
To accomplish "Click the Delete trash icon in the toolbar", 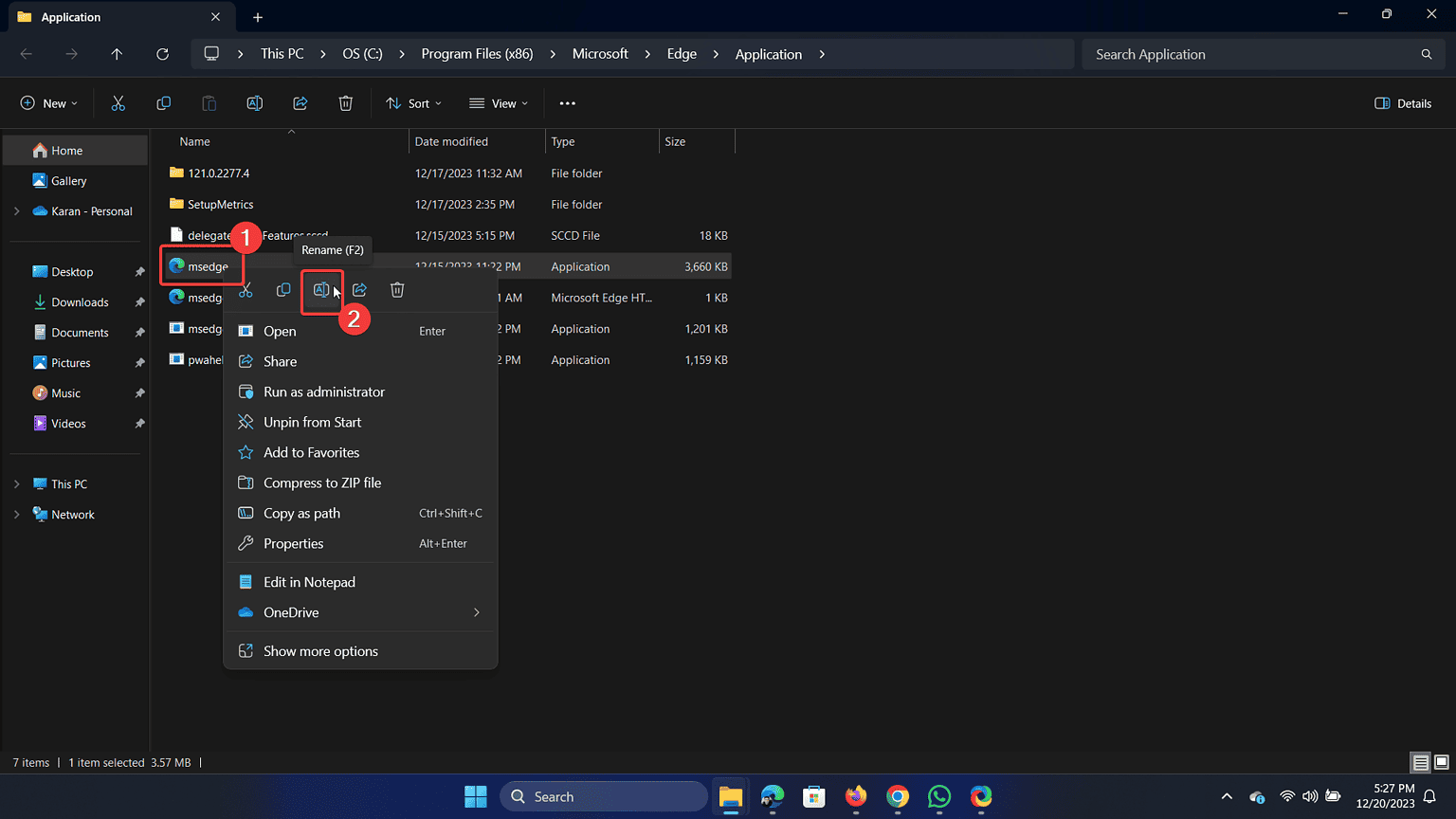I will [x=345, y=103].
